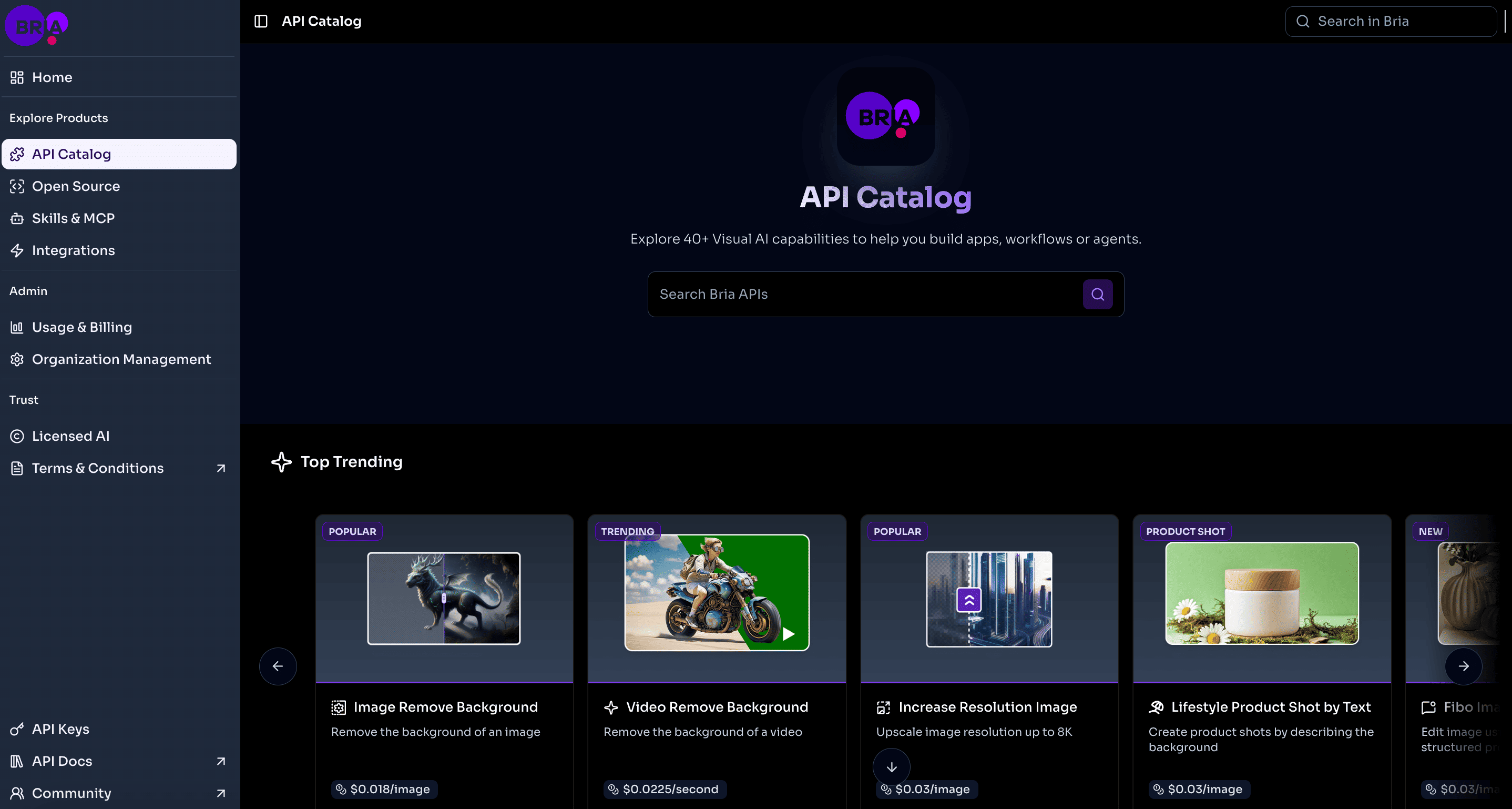This screenshot has height=809, width=1512.
Task: Click the magnifier icon in Search in Bria
Action: click(1302, 22)
